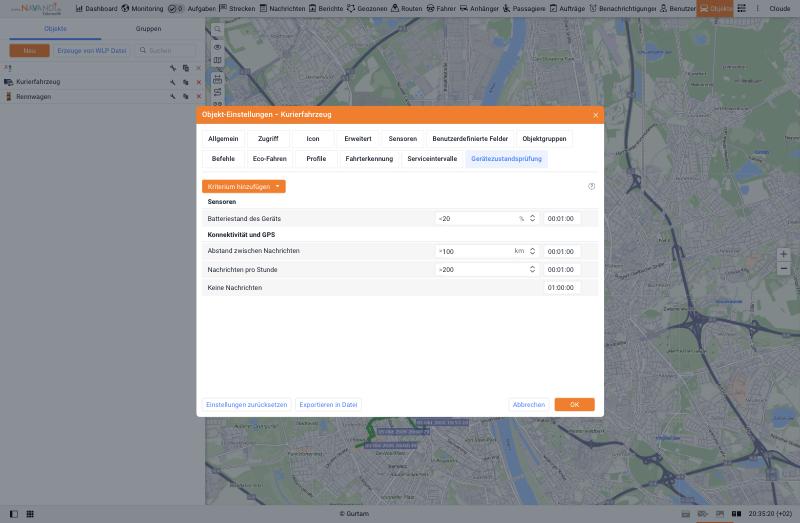Toggle the eye visibility icon on the map
Screen dimensions: 800x523
(217, 47)
